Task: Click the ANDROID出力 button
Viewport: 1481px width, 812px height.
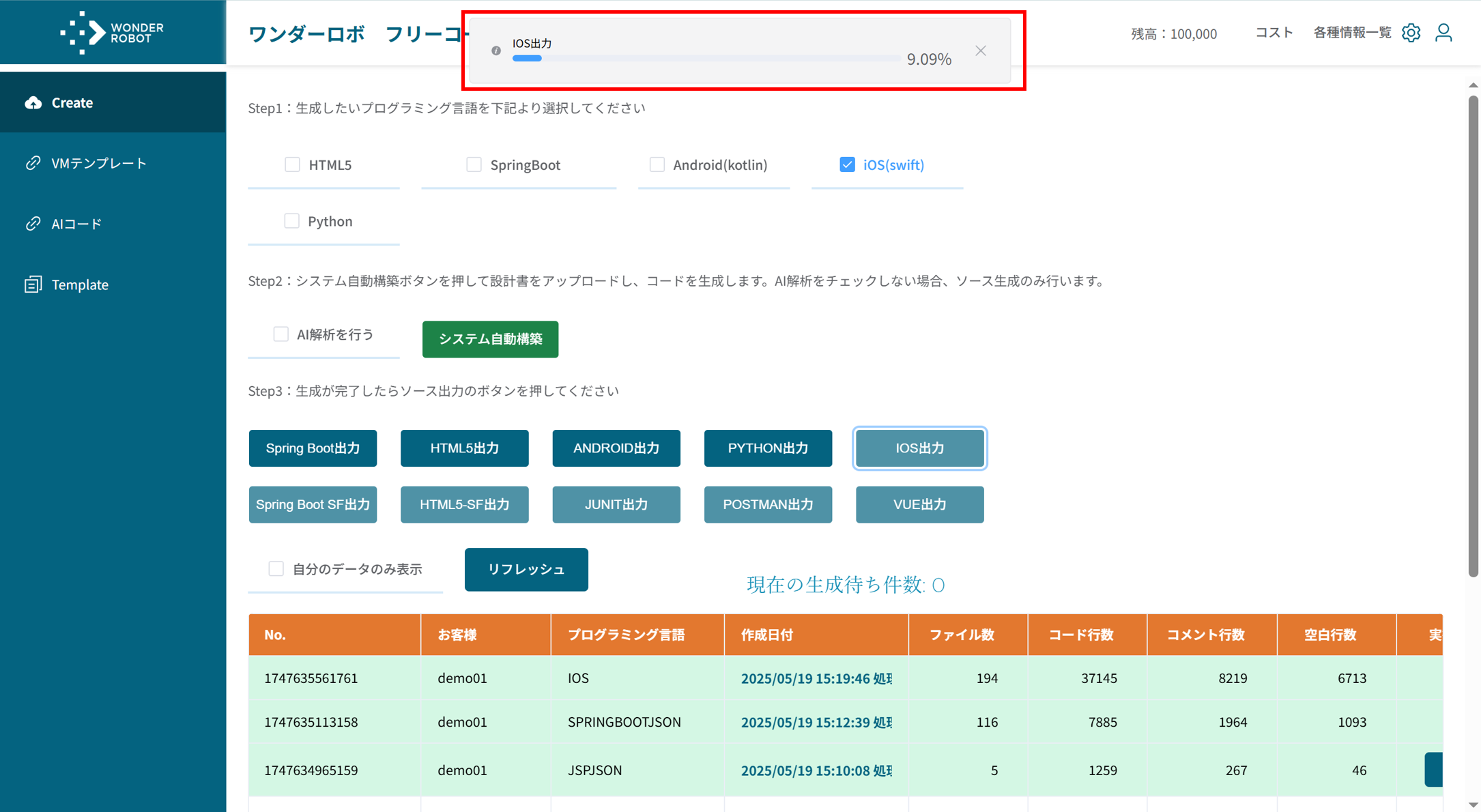Action: [616, 448]
